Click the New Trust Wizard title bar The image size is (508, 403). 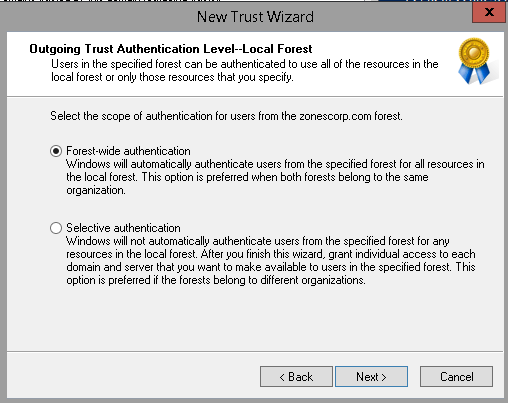tap(255, 17)
